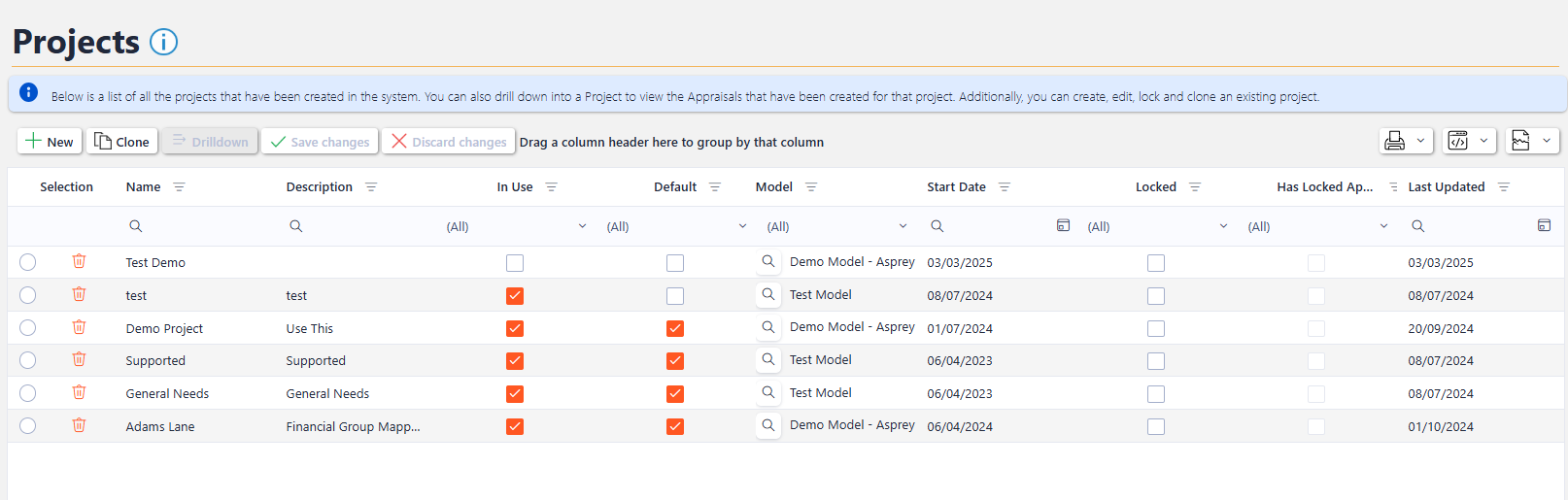Expand the In Use filter dropdown
This screenshot has width=1568, height=500.
(582, 226)
